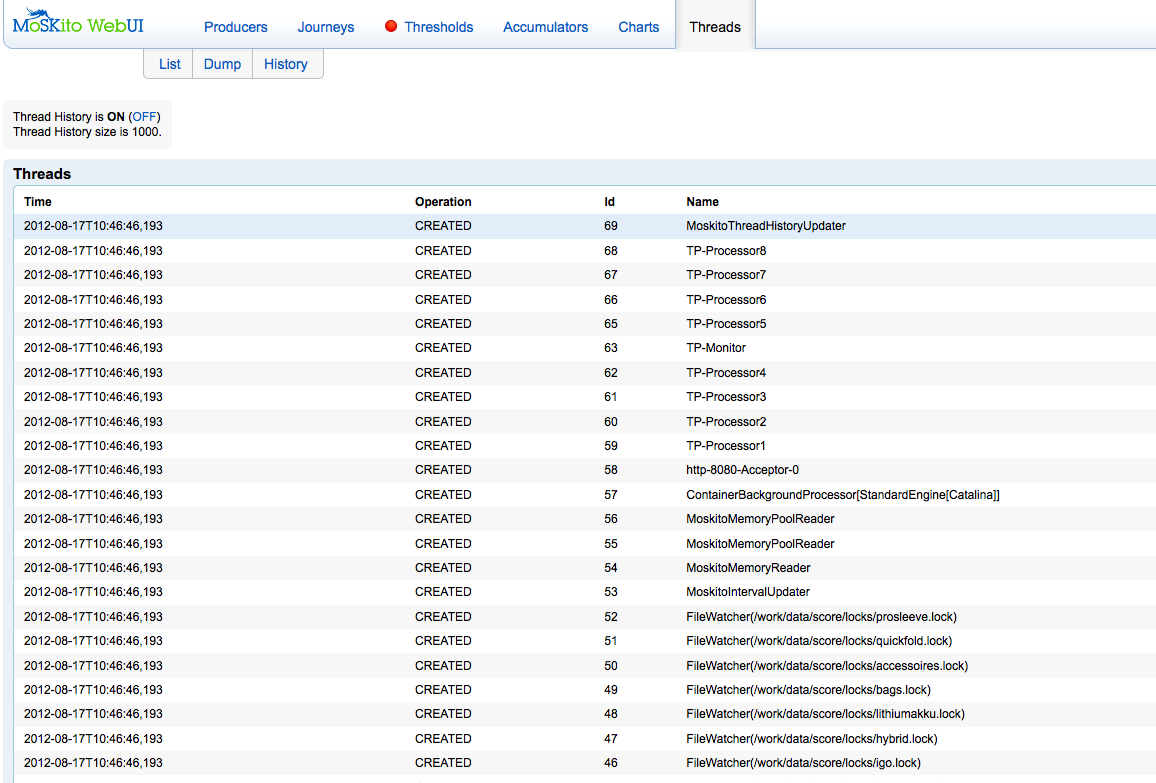Click the Id column header
This screenshot has width=1156, height=783.
pyautogui.click(x=609, y=202)
